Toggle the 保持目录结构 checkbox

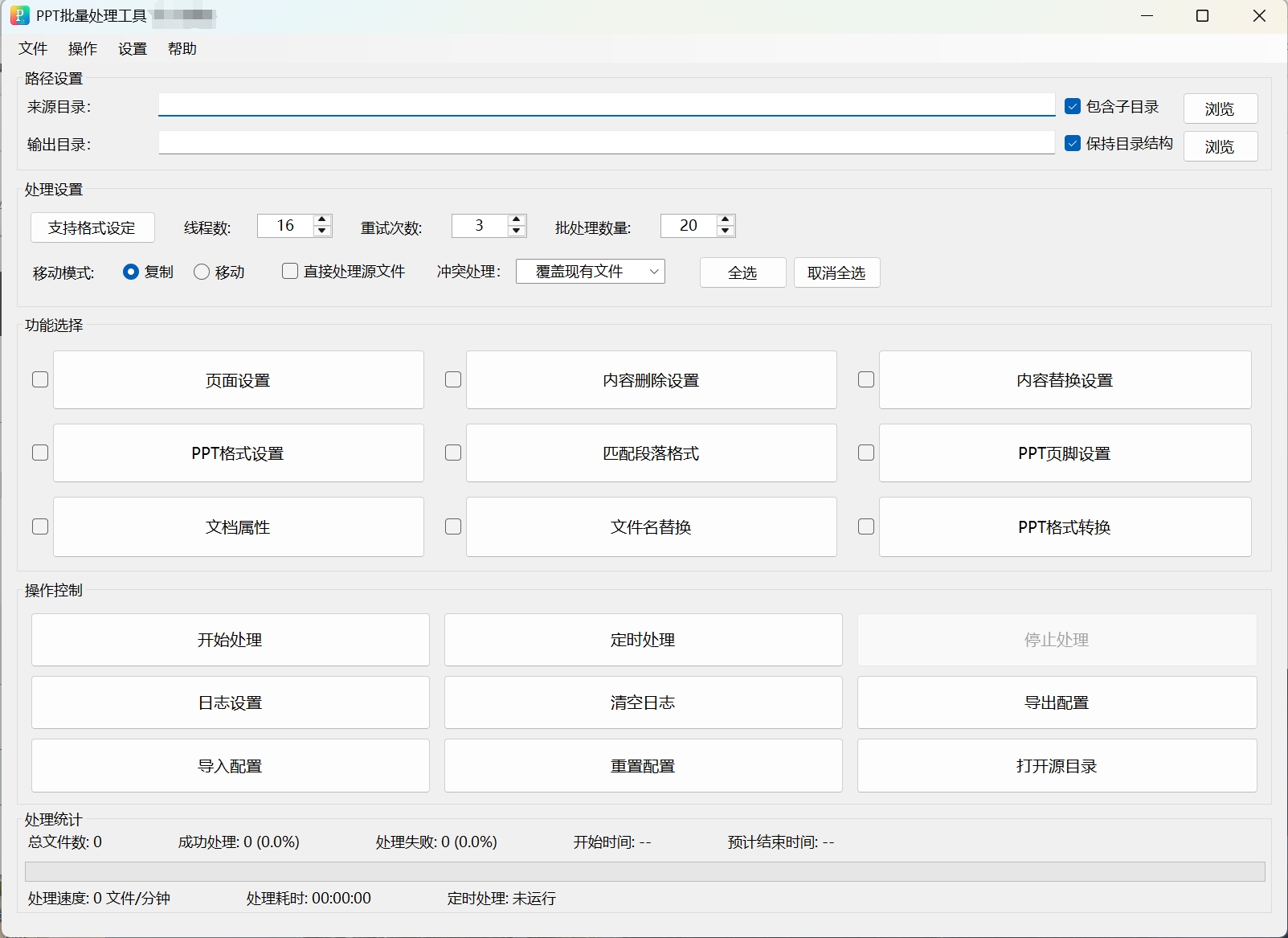click(1073, 143)
